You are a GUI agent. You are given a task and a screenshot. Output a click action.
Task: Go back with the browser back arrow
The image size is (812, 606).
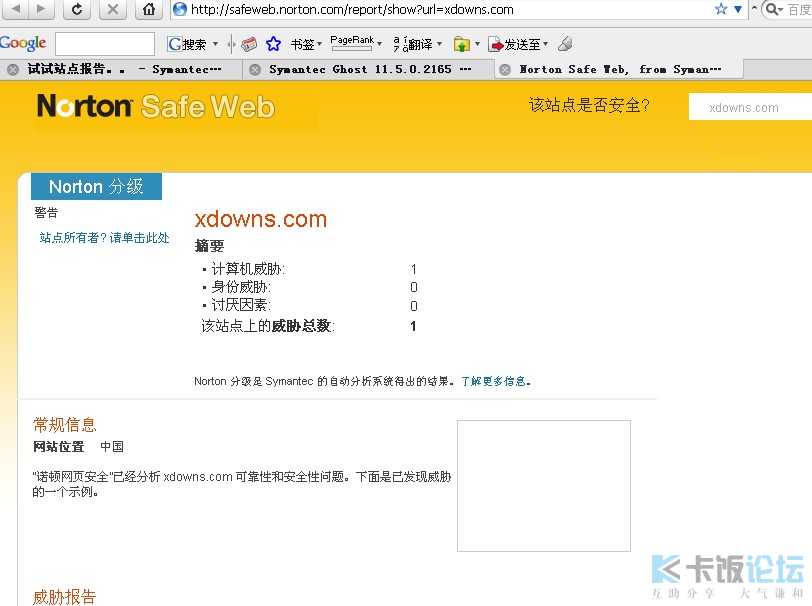tap(16, 9)
